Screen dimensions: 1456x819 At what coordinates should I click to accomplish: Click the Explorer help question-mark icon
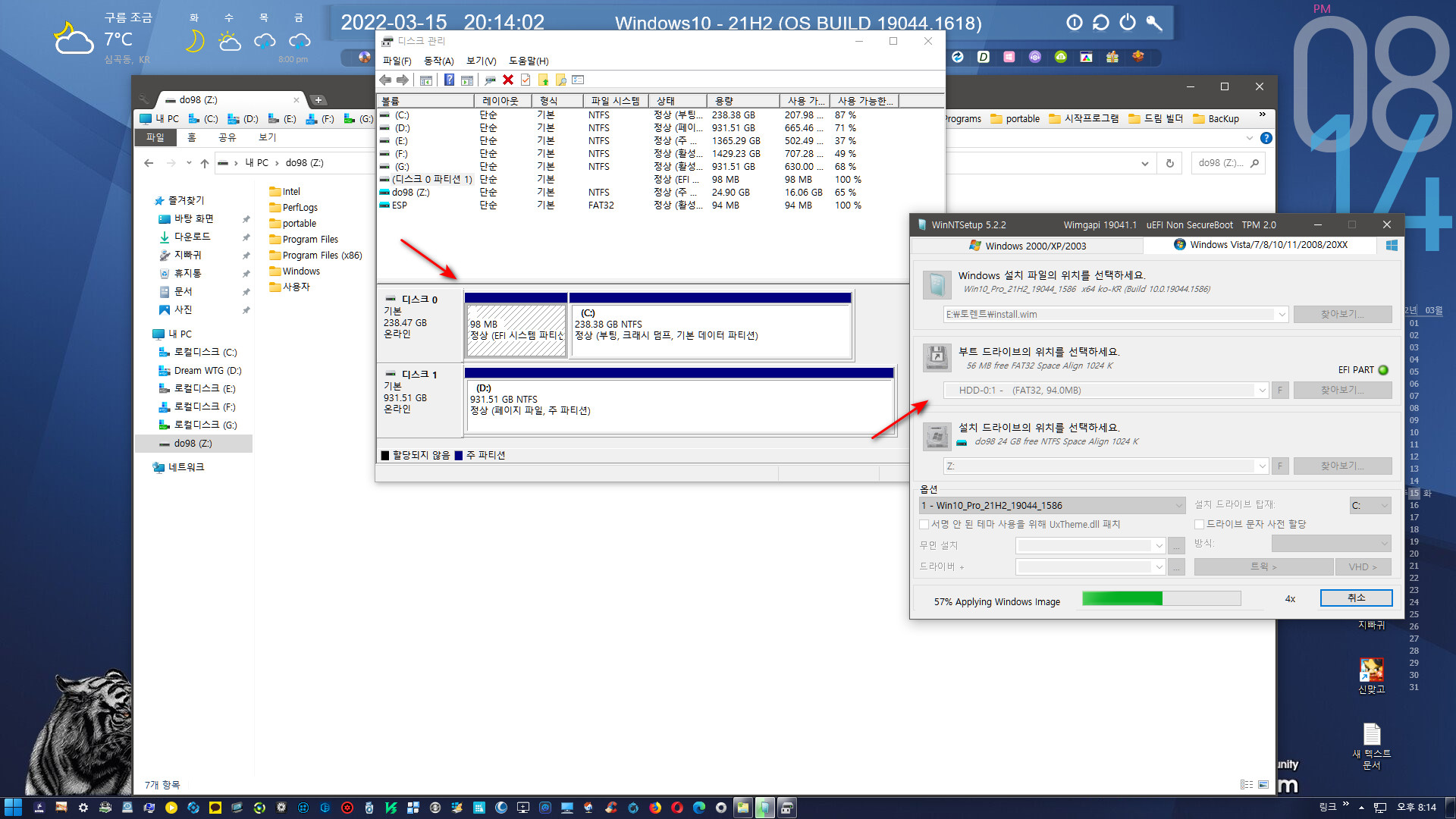[1266, 138]
